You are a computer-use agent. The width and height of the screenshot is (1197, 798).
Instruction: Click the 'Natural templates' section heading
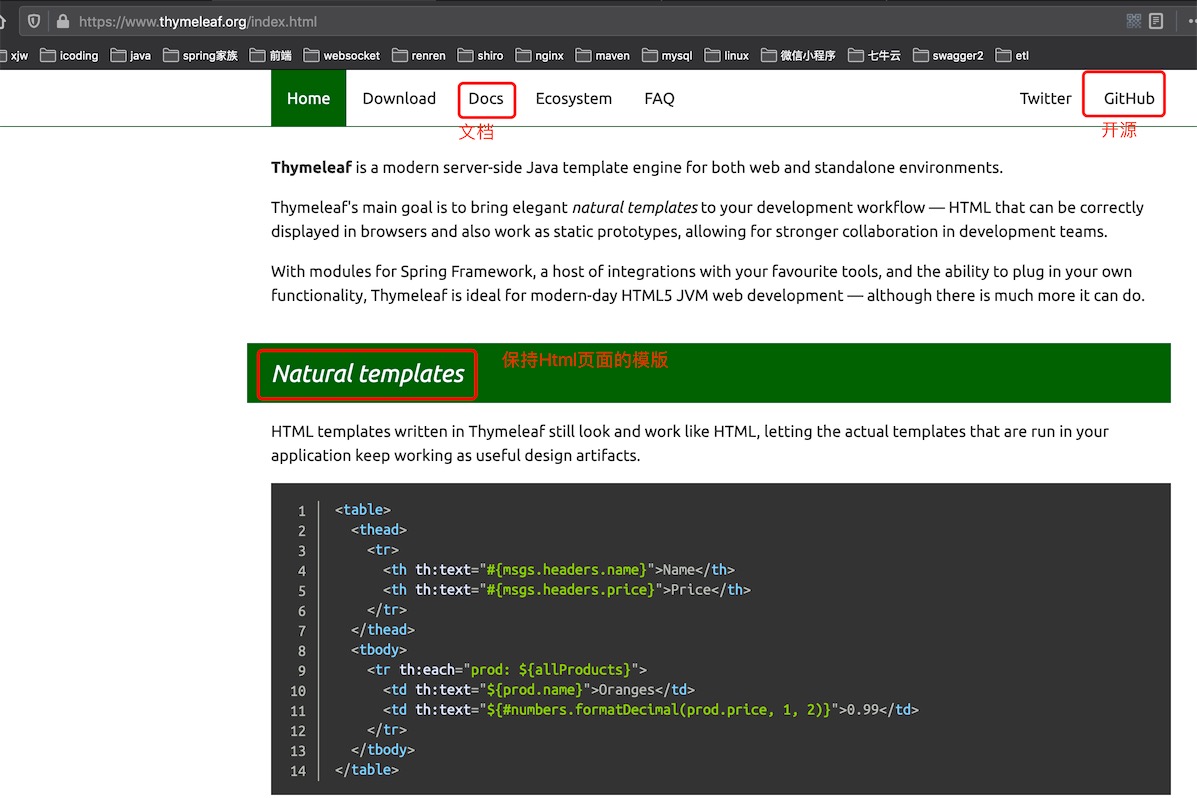tap(368, 373)
